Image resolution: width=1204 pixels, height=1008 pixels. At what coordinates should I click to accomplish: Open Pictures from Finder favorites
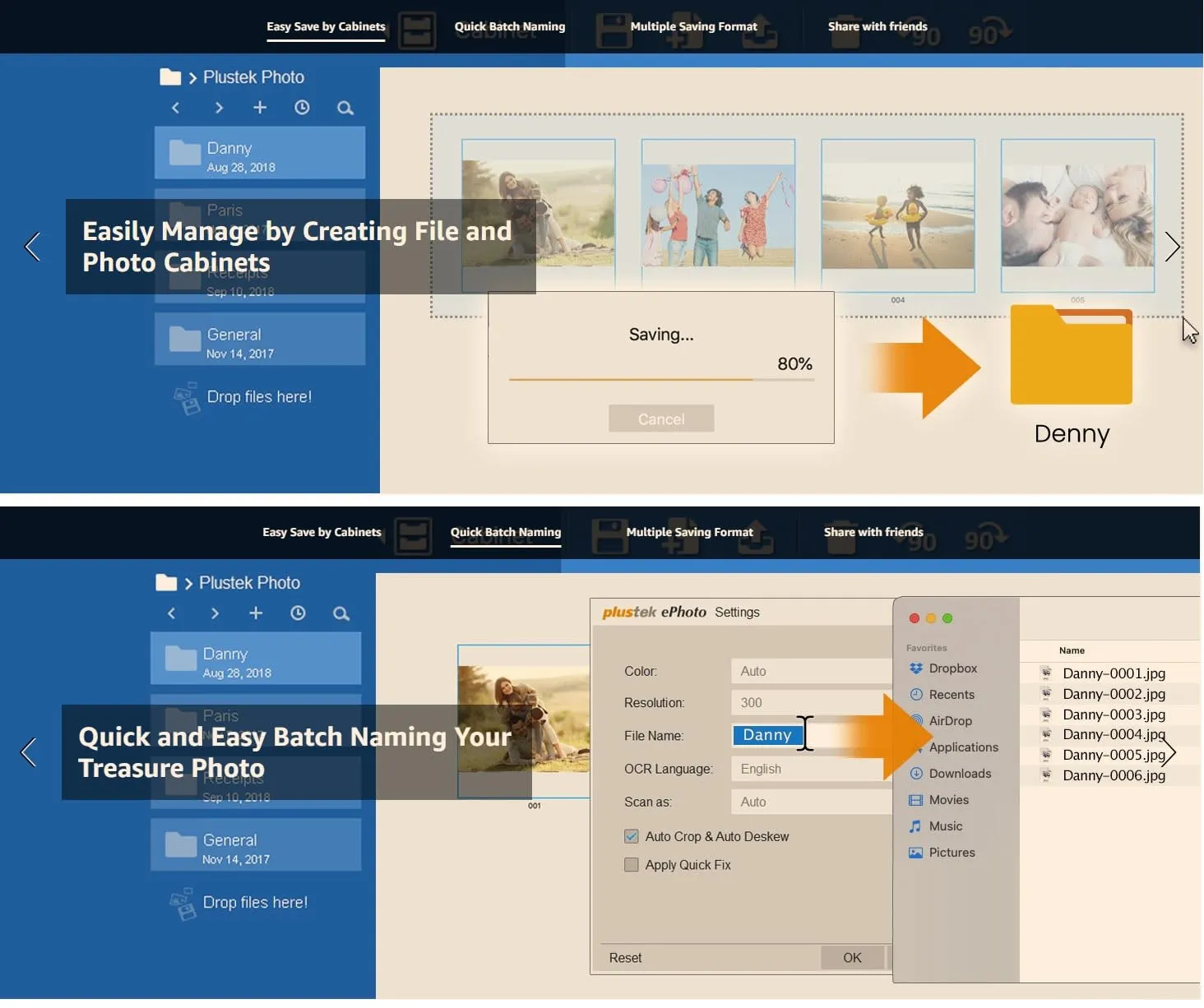coord(951,853)
